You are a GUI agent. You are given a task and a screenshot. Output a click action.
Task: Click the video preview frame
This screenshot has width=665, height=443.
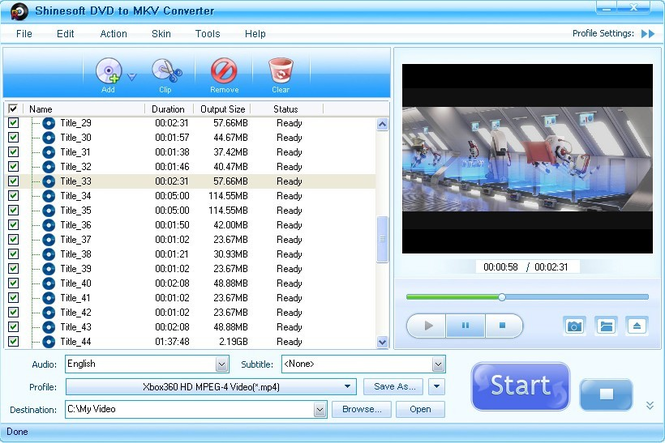527,159
